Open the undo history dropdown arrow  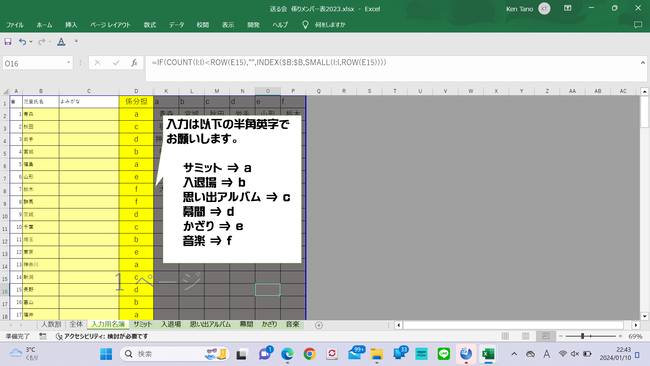pyautogui.click(x=31, y=42)
